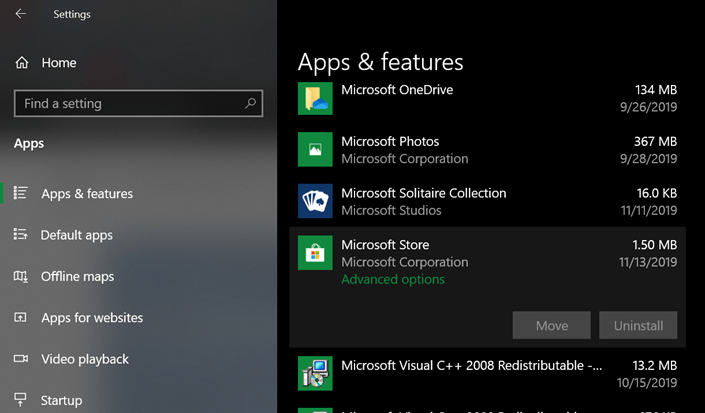Select Microsoft Photos entry name
The height and width of the screenshot is (413, 705).
coord(390,142)
